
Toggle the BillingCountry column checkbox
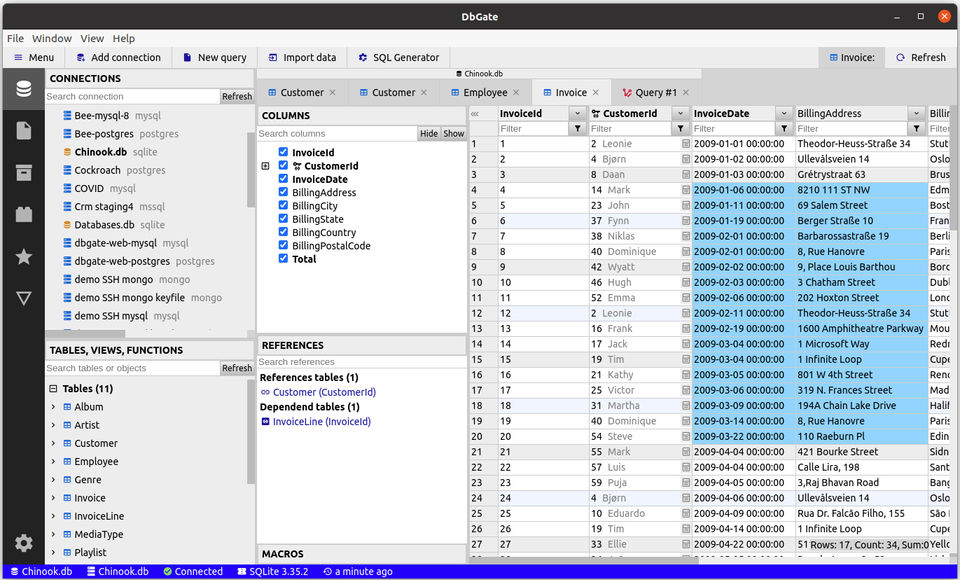pyautogui.click(x=284, y=232)
